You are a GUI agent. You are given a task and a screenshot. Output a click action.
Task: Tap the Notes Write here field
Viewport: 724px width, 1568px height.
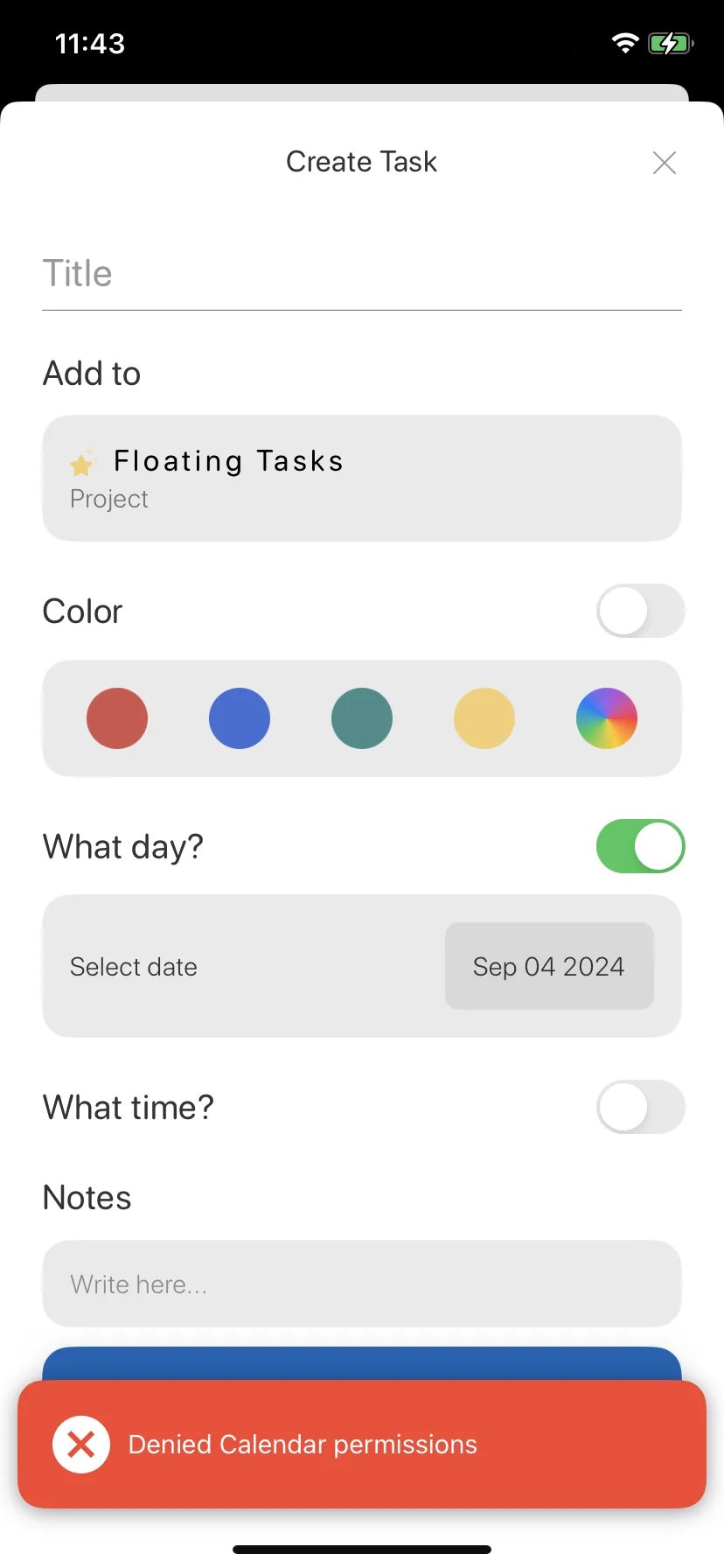[362, 1284]
